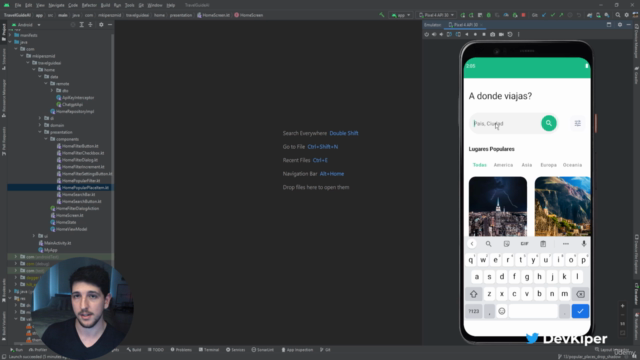This screenshot has width=640, height=360.
Task: Select the Asia tab in the app
Action: [x=527, y=165]
